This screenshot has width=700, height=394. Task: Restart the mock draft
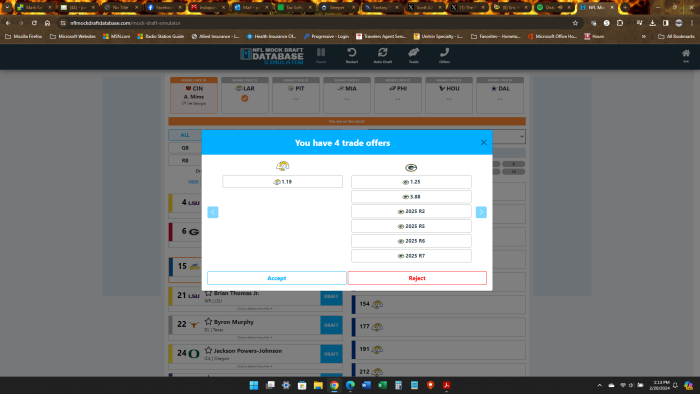[x=352, y=56]
